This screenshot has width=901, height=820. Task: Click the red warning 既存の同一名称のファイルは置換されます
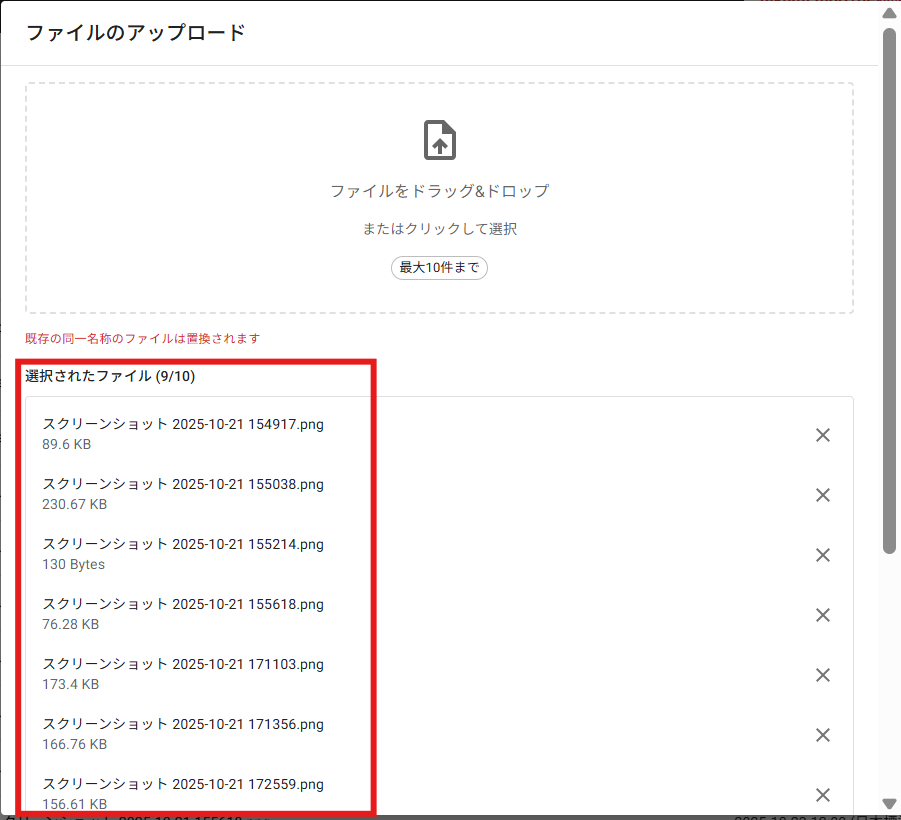point(143,338)
